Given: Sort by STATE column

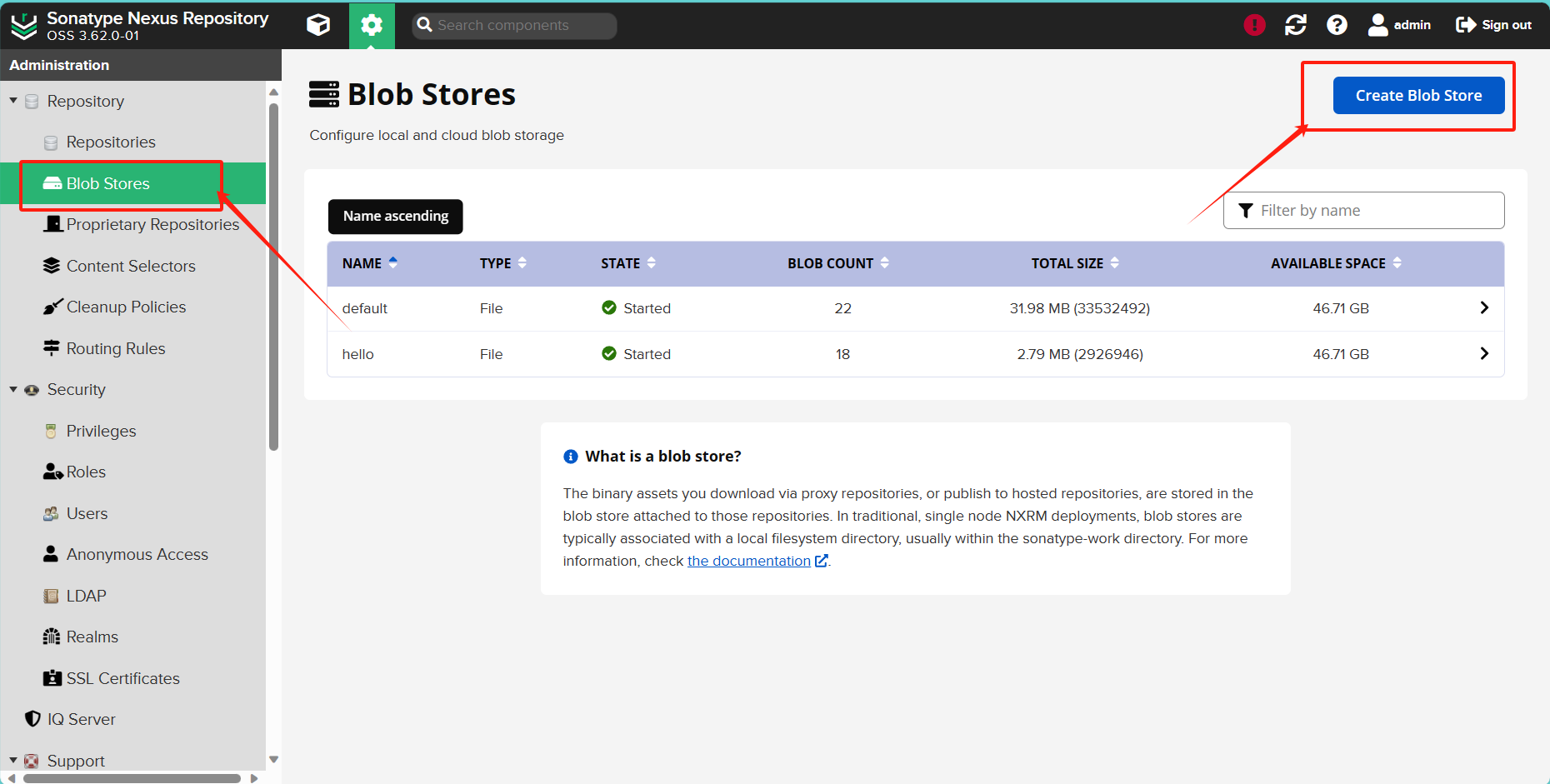Looking at the screenshot, I should pos(628,263).
